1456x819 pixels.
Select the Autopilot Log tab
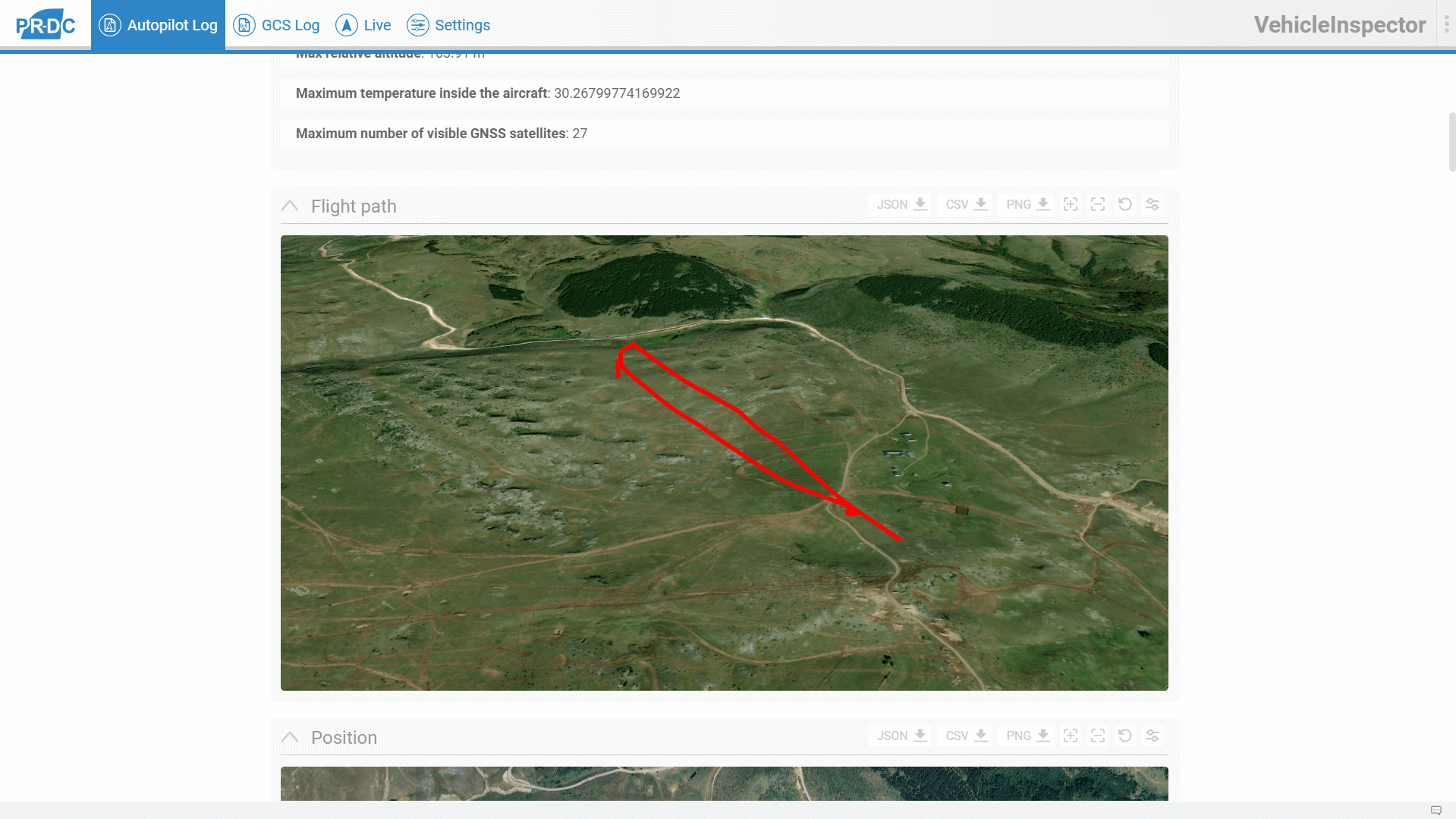pyautogui.click(x=158, y=26)
